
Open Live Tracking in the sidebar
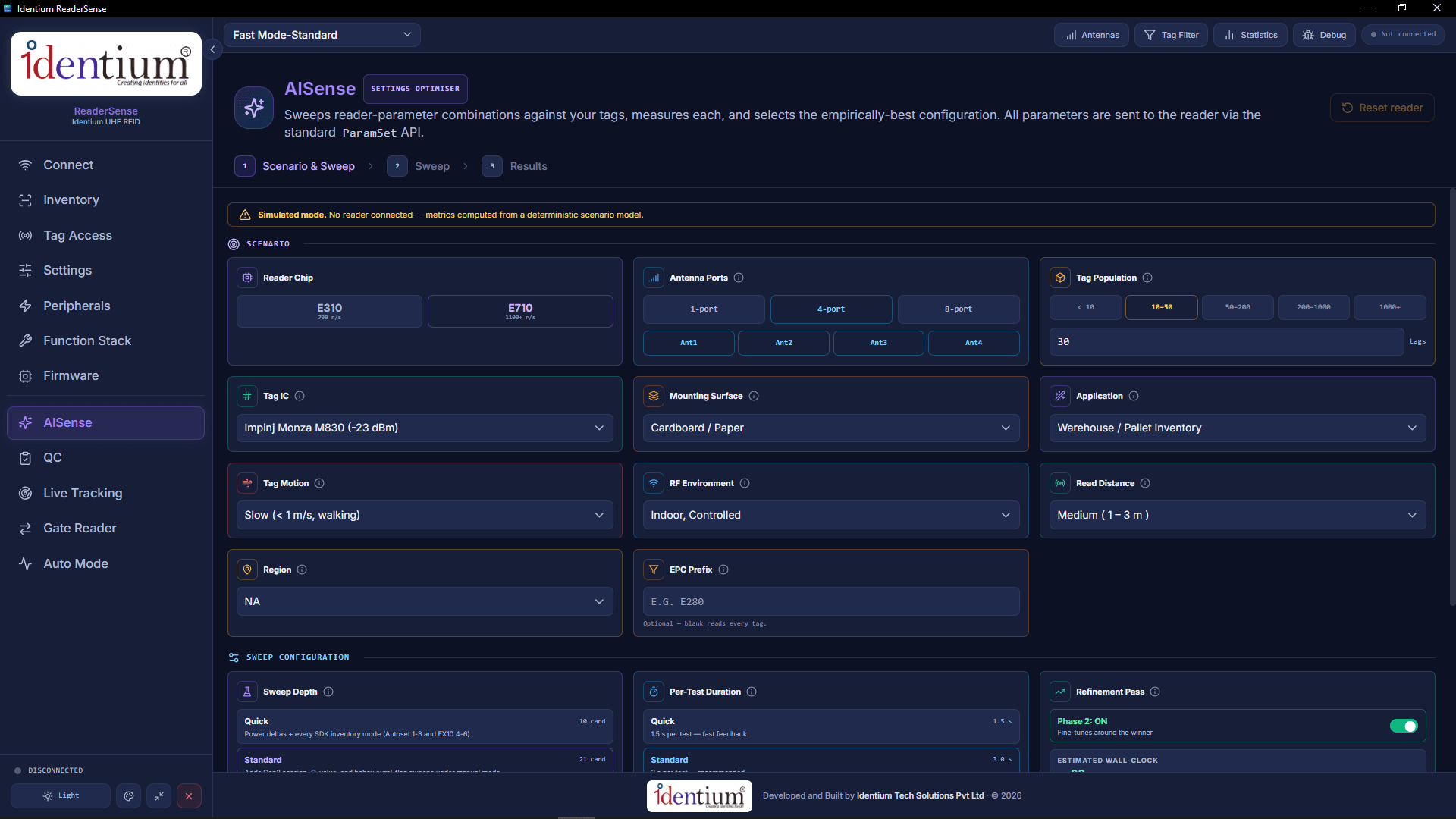(106, 493)
